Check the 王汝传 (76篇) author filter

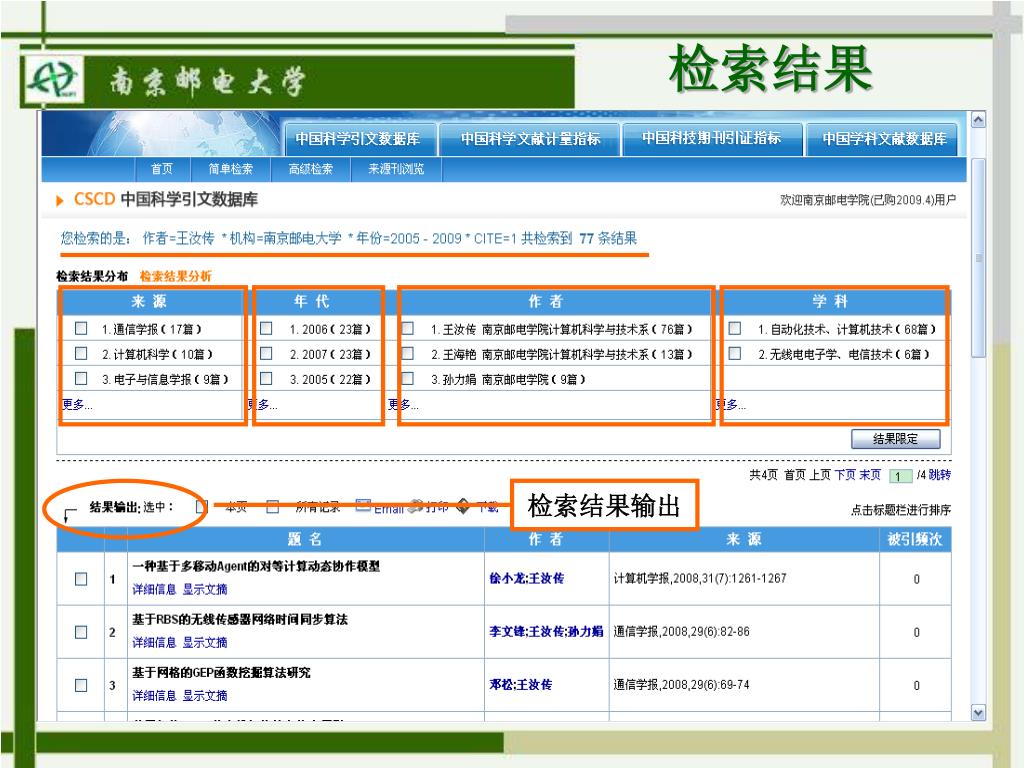[x=408, y=328]
